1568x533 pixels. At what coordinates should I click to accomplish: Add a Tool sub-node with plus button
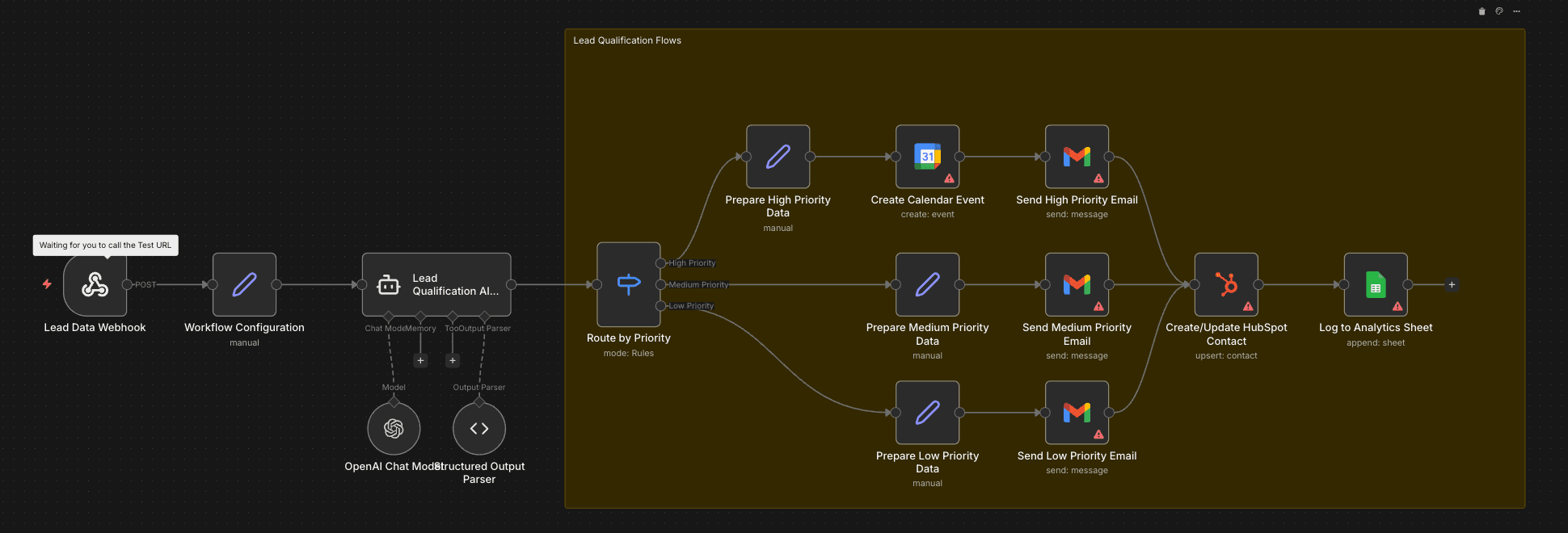[453, 360]
